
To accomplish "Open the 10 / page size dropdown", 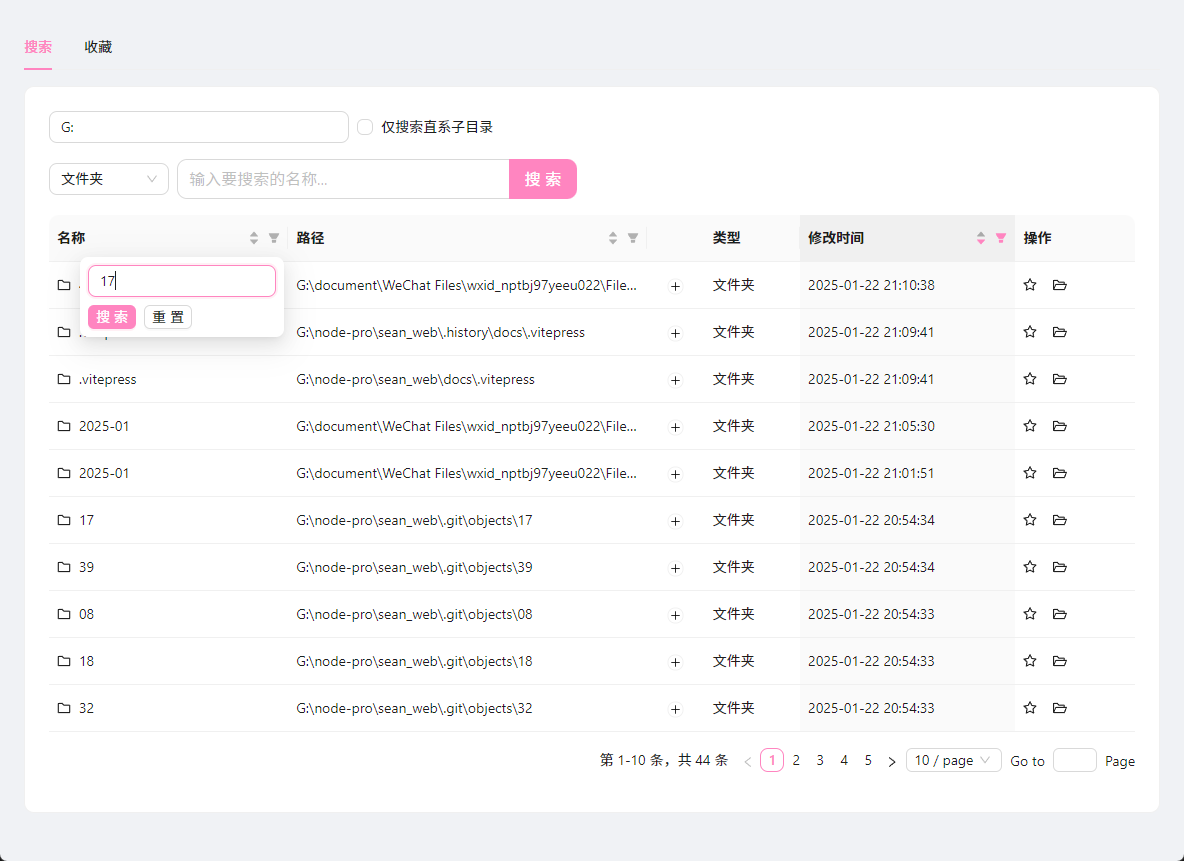I will point(953,760).
